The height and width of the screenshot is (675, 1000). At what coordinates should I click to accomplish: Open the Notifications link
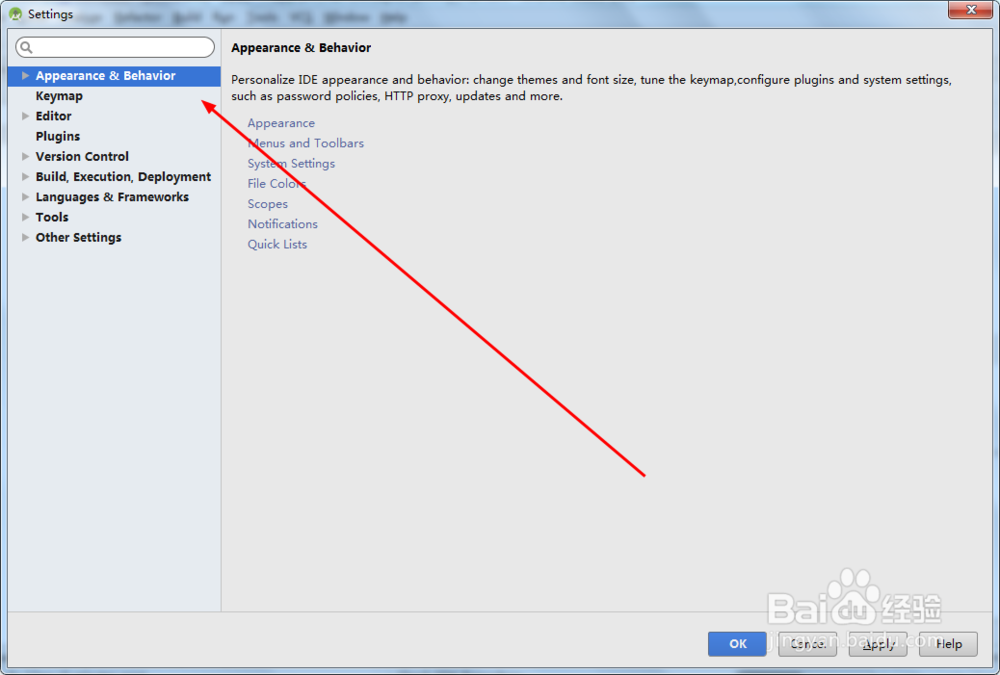[283, 224]
